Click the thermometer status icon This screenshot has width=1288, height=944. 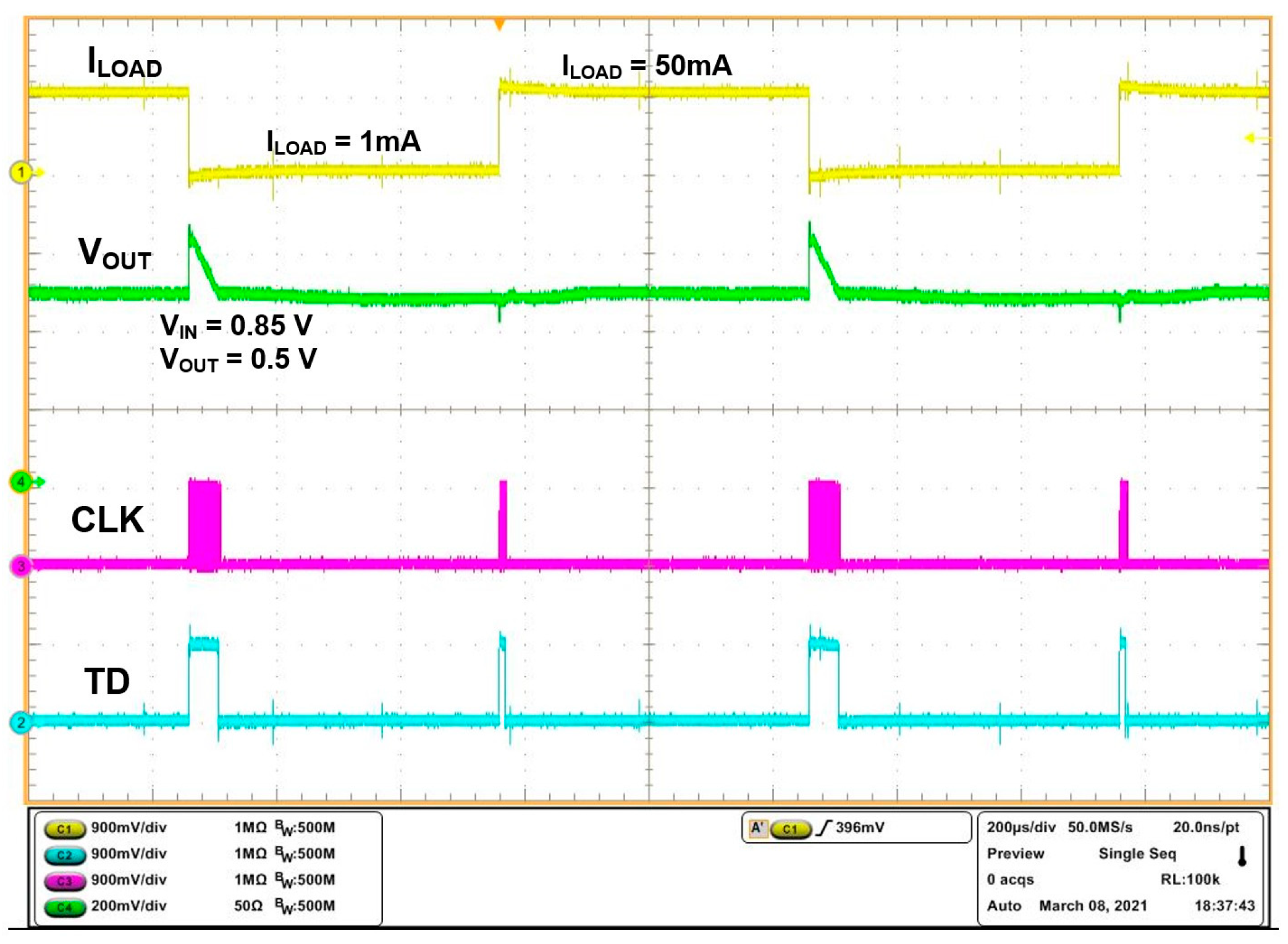coord(1242,856)
